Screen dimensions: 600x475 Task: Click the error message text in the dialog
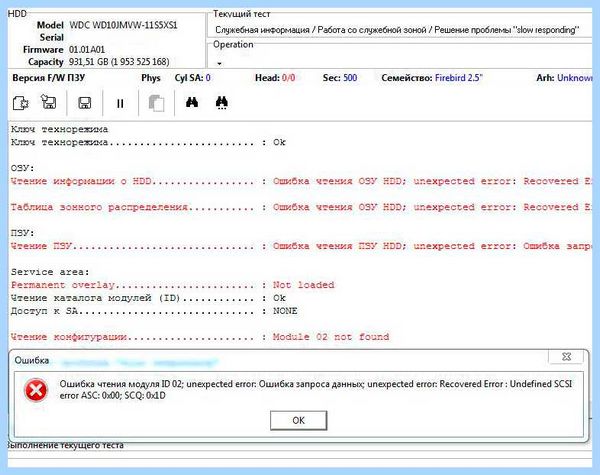(316, 390)
